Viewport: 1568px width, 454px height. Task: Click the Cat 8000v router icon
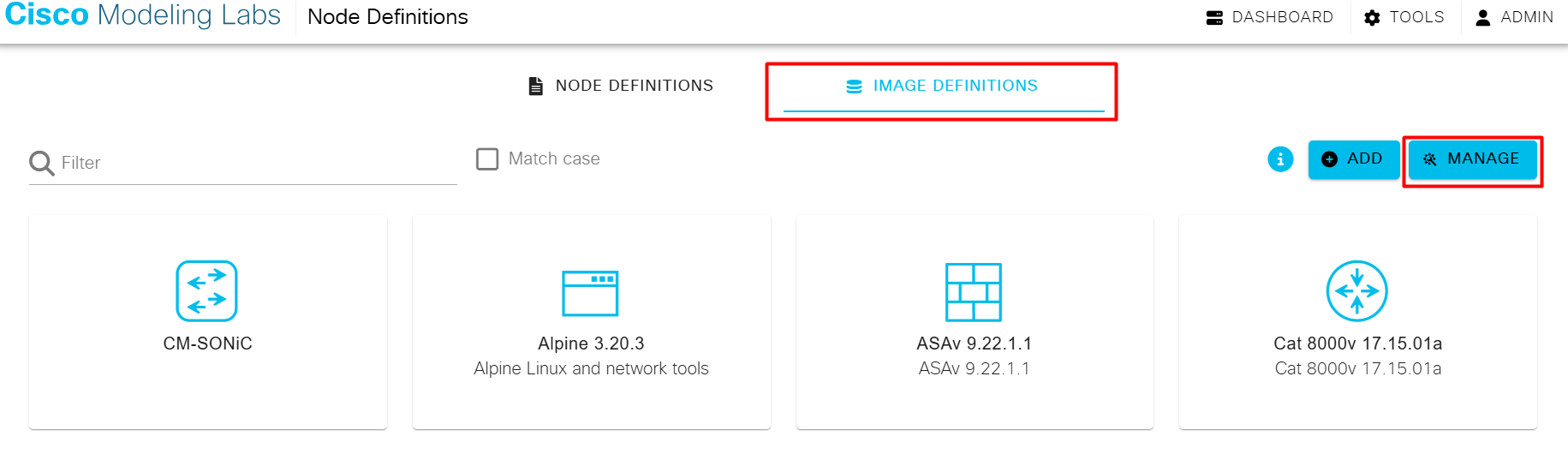pos(1357,291)
